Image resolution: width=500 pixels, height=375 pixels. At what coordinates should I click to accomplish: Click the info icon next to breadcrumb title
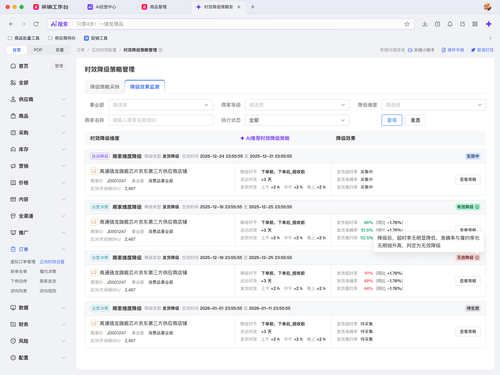click(x=160, y=50)
